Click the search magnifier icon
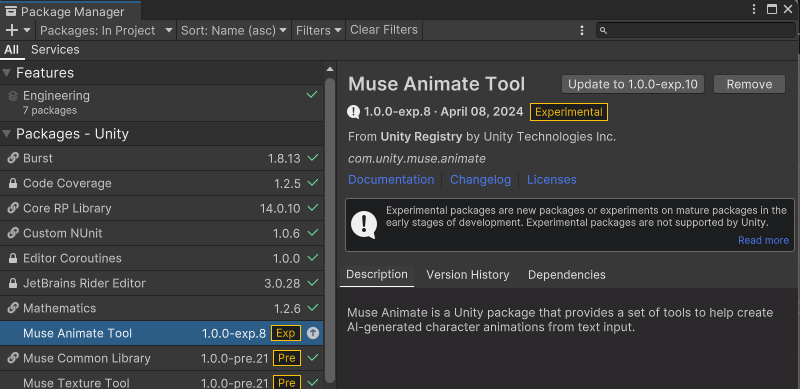This screenshot has height=389, width=800. click(603, 31)
